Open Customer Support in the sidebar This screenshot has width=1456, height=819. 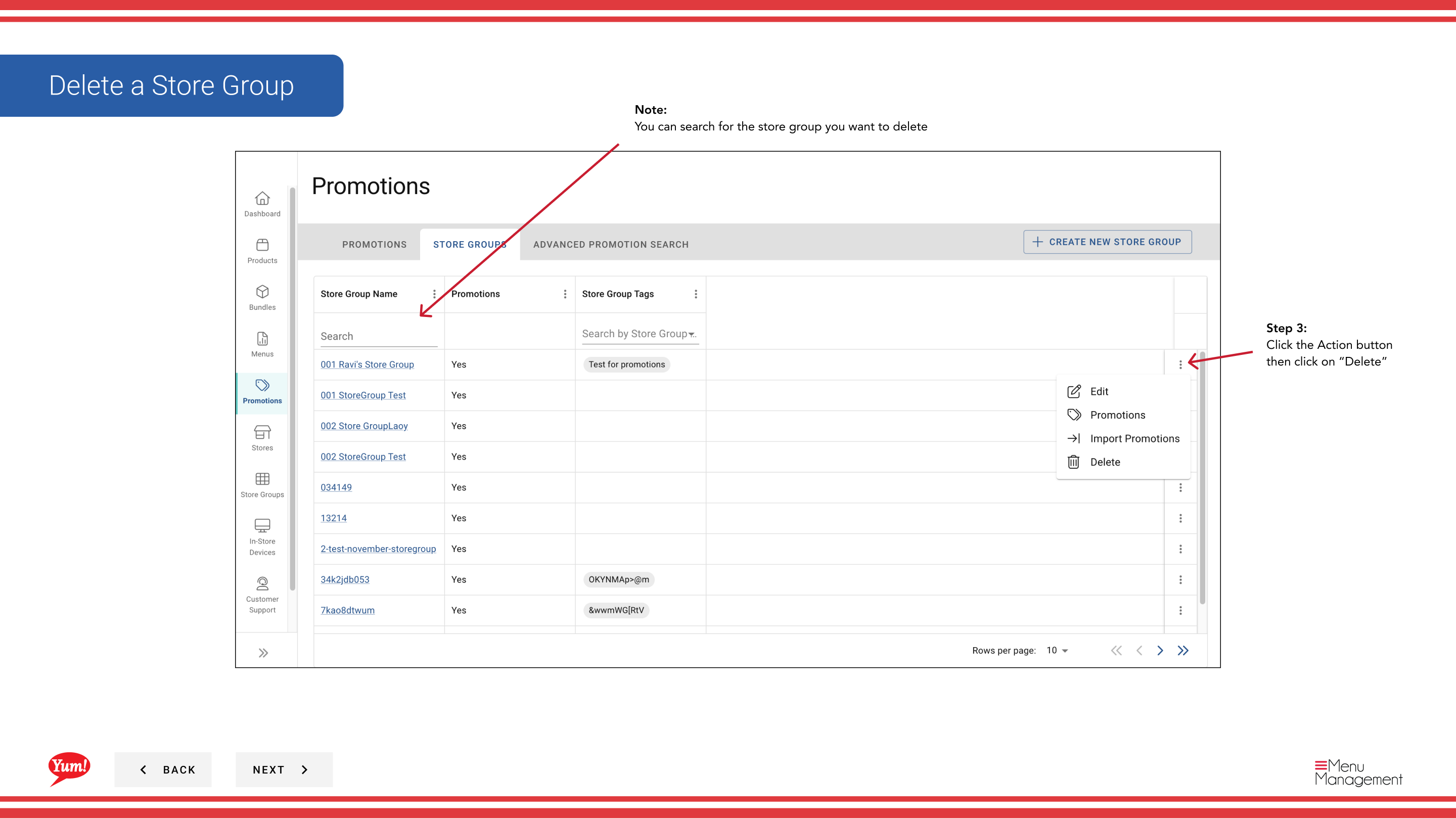[x=262, y=595]
